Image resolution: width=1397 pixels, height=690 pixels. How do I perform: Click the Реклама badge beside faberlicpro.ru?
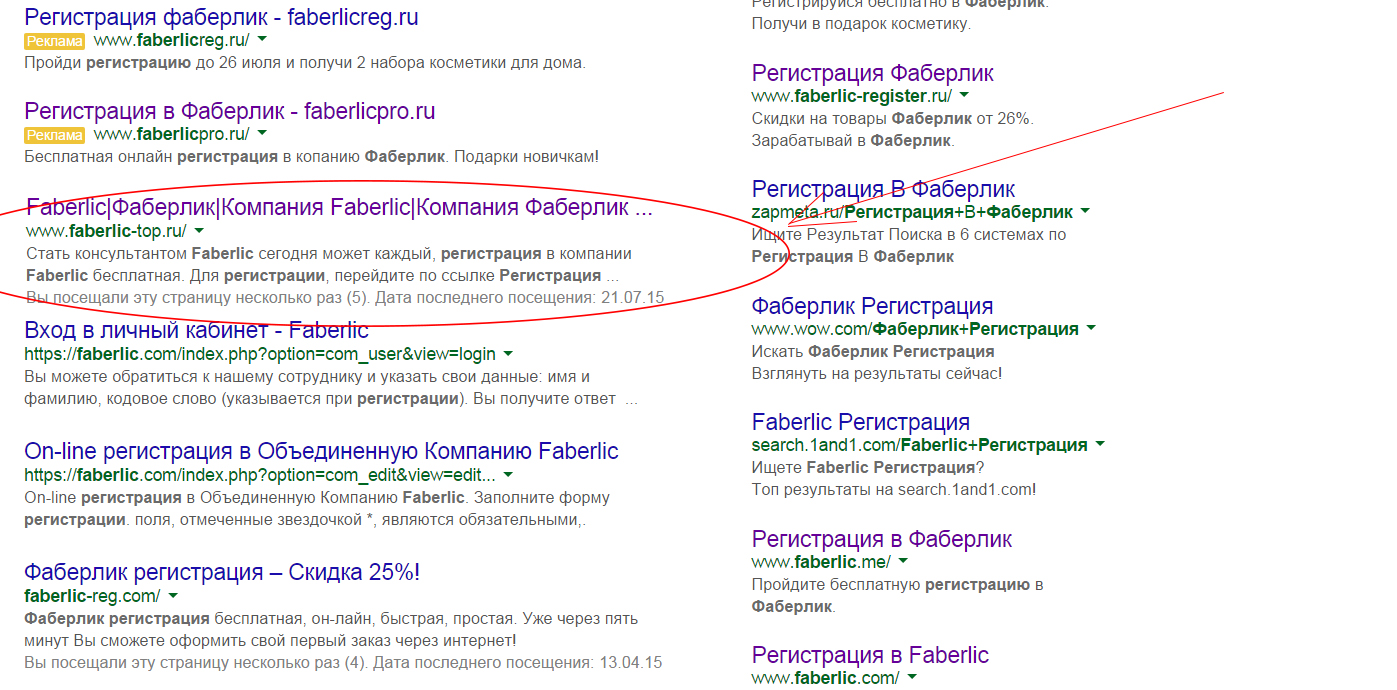click(54, 135)
